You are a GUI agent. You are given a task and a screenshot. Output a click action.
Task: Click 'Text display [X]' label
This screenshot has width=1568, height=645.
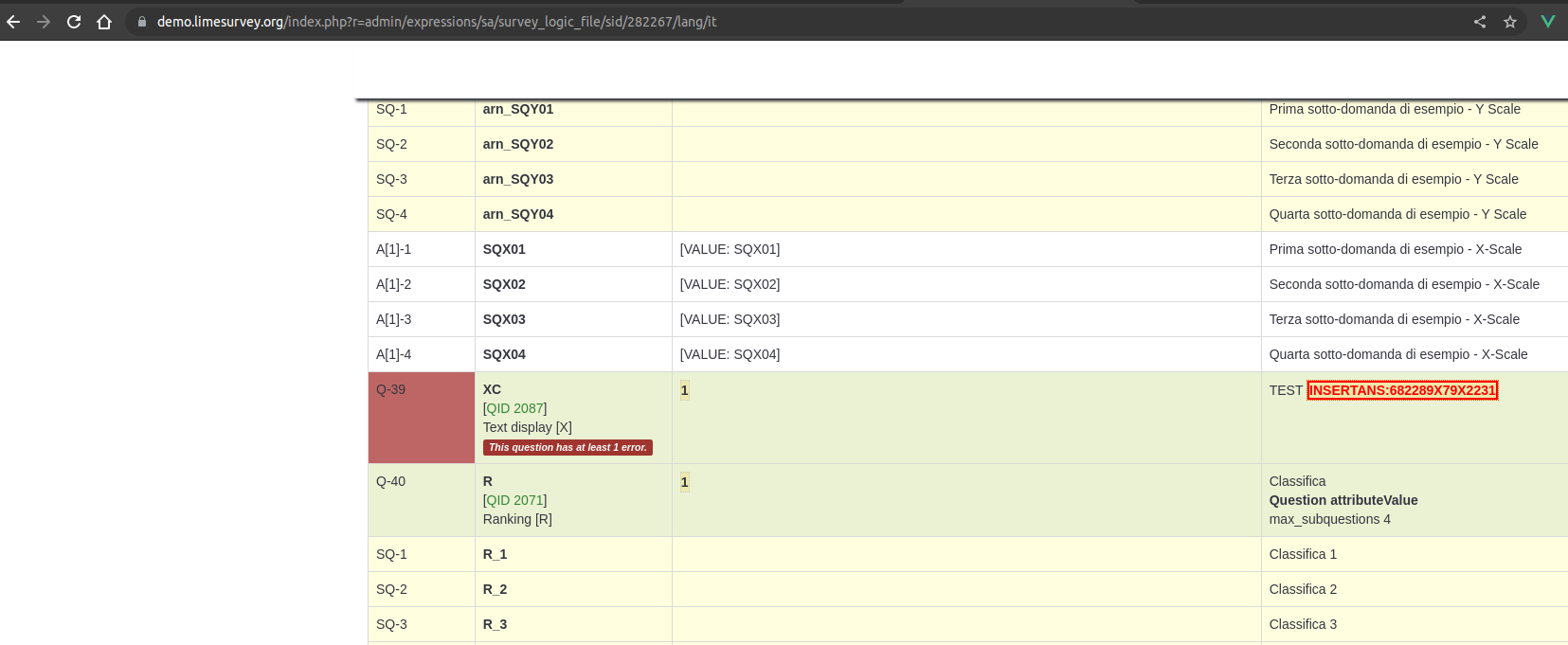pos(528,427)
